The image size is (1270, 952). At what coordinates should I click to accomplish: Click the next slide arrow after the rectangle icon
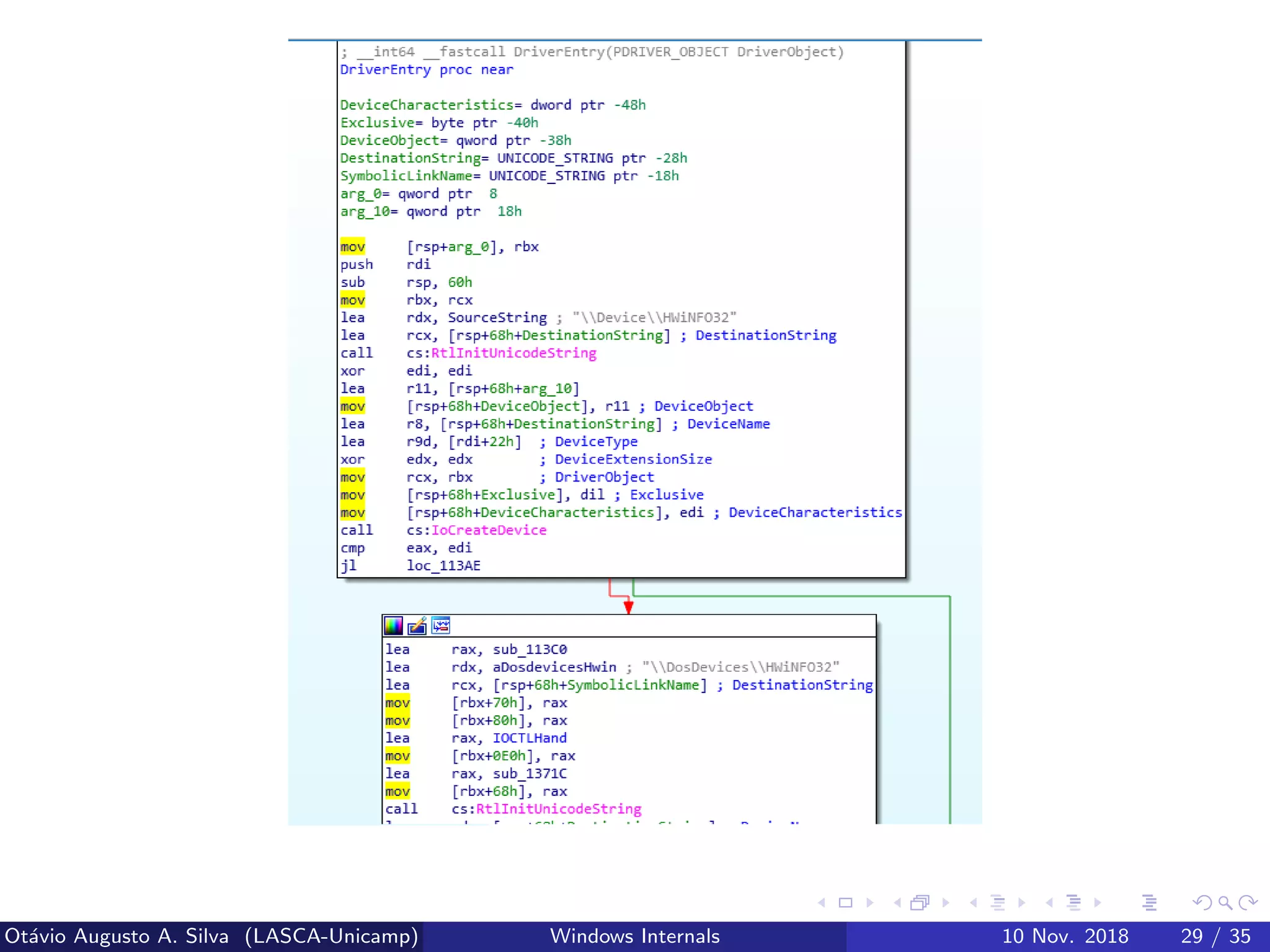(869, 903)
